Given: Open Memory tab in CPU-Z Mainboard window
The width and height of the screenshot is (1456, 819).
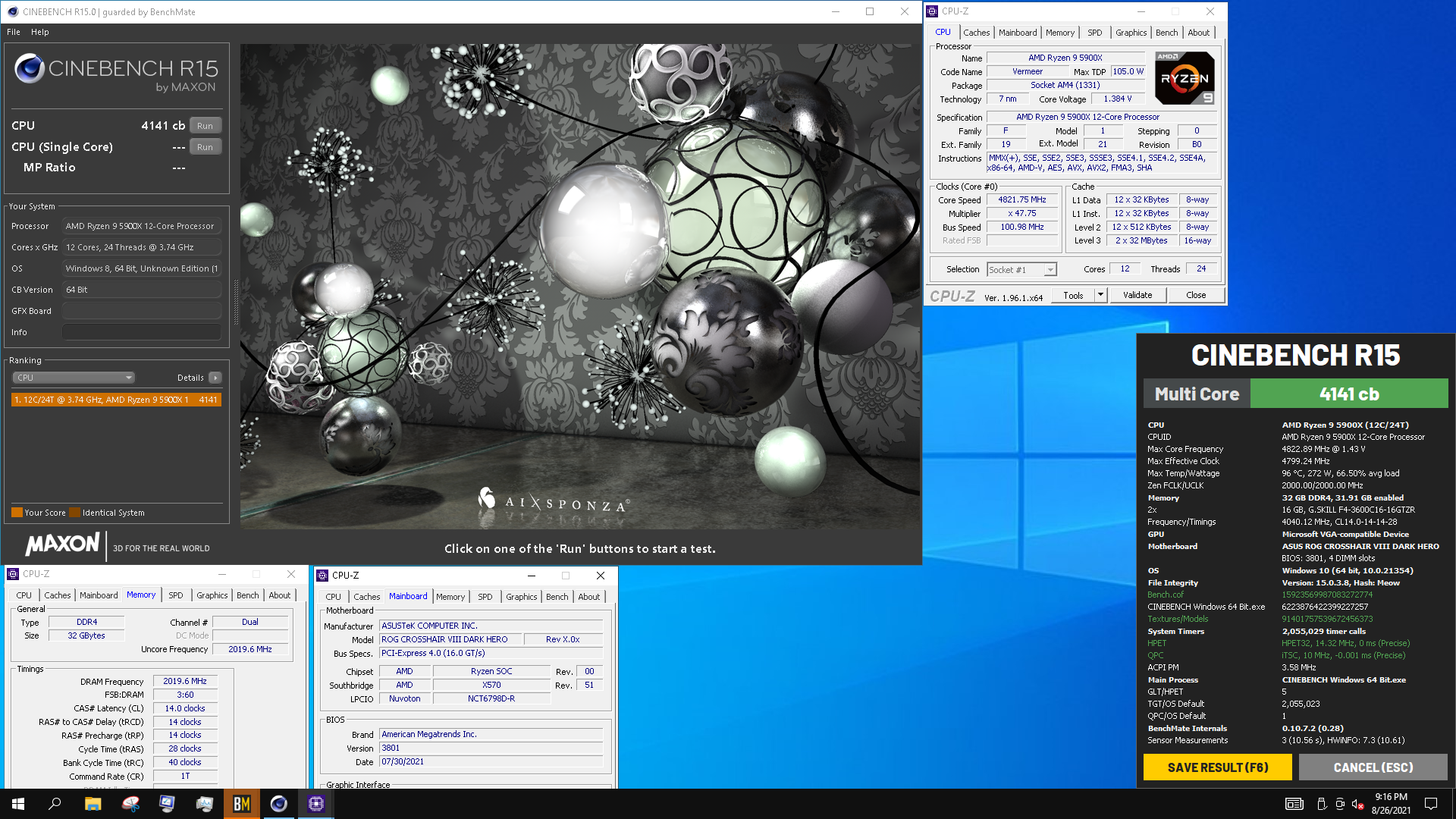Looking at the screenshot, I should [450, 597].
